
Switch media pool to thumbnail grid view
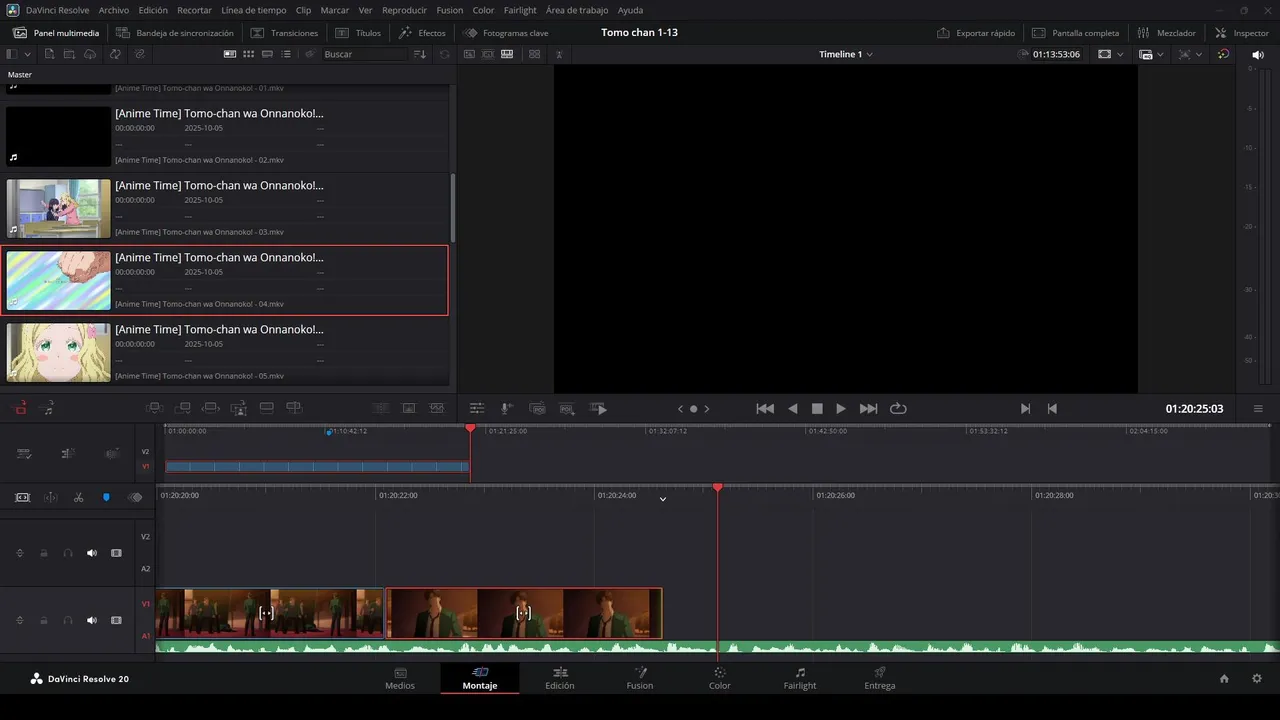tap(250, 54)
